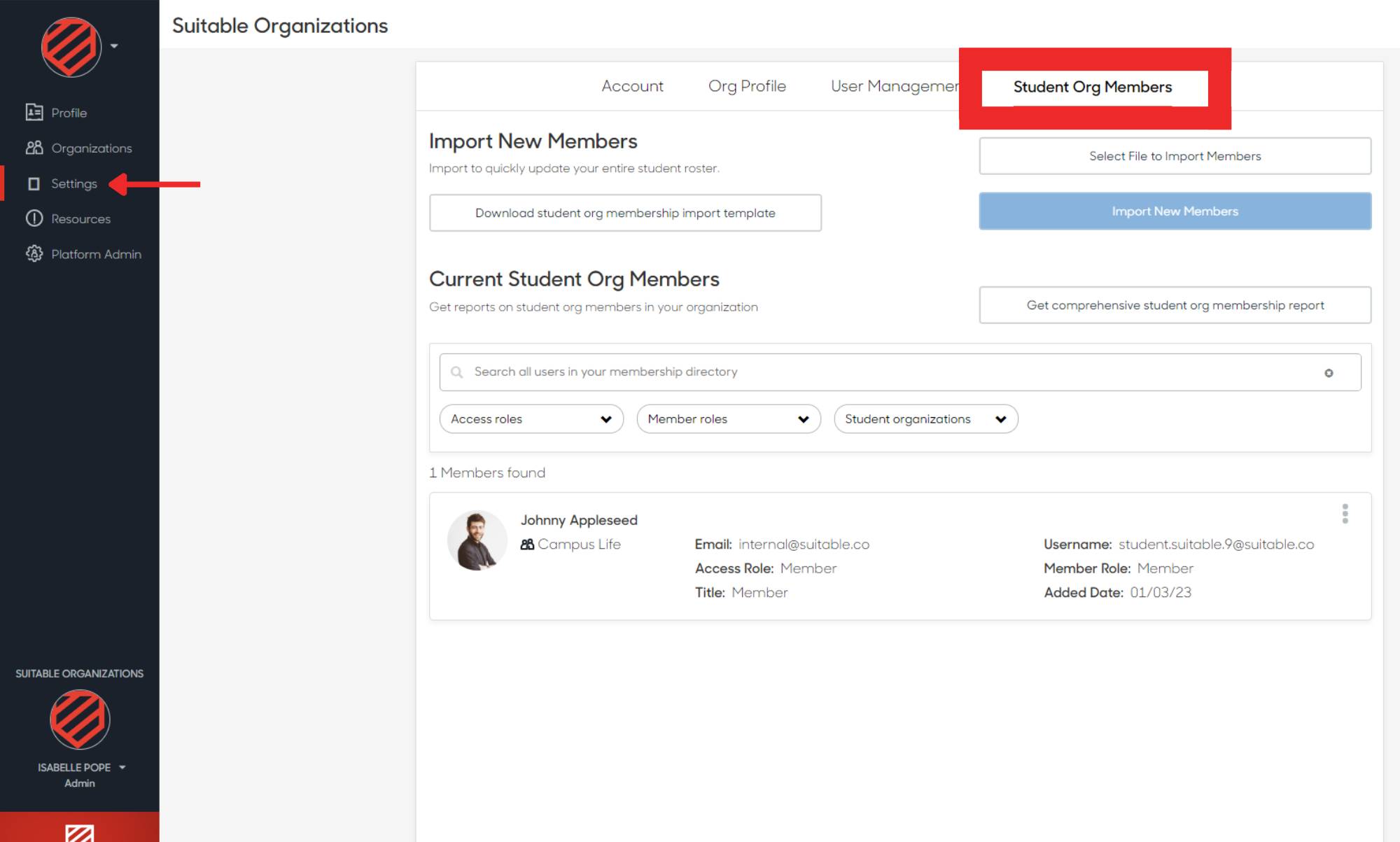Click Select File to Import Members
Screen dimensions: 1400x842
(x=1175, y=156)
